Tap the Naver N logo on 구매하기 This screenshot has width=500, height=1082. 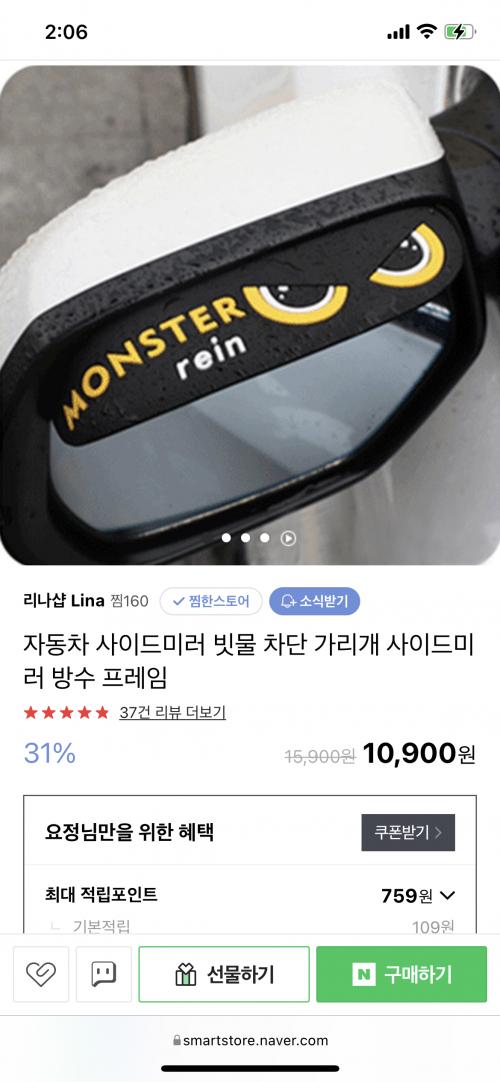pyautogui.click(x=363, y=975)
